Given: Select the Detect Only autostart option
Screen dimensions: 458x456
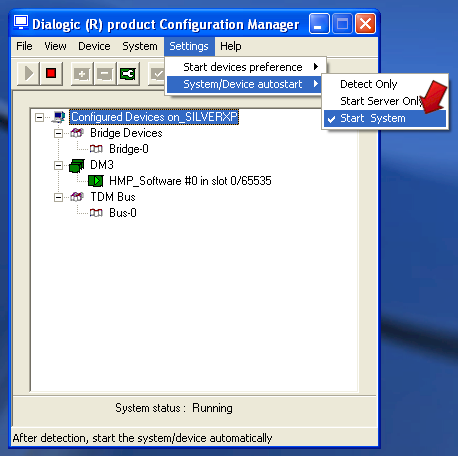Looking at the screenshot, I should (x=385, y=84).
